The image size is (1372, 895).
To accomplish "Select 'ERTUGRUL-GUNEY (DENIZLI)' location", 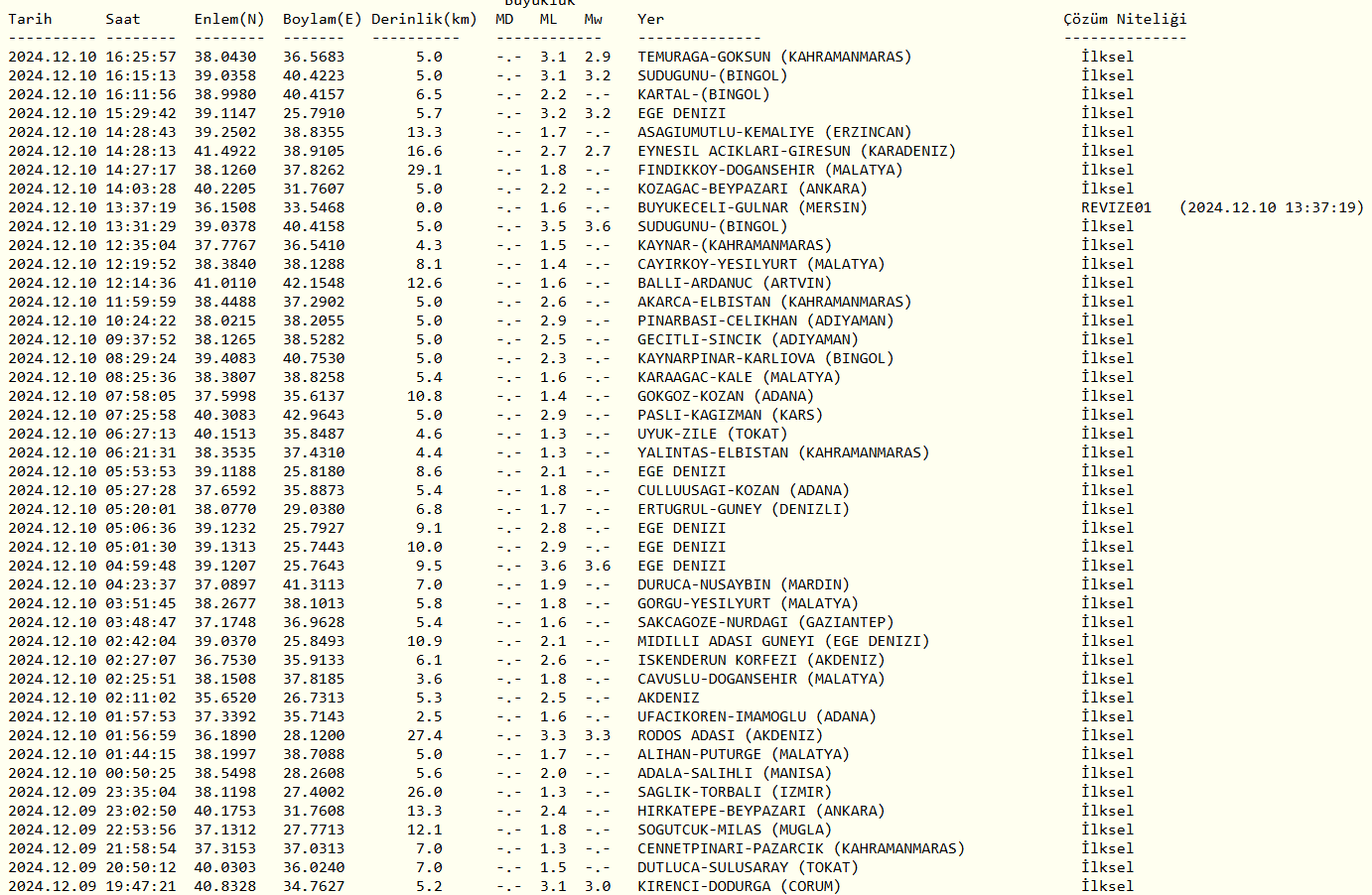I will [x=744, y=509].
